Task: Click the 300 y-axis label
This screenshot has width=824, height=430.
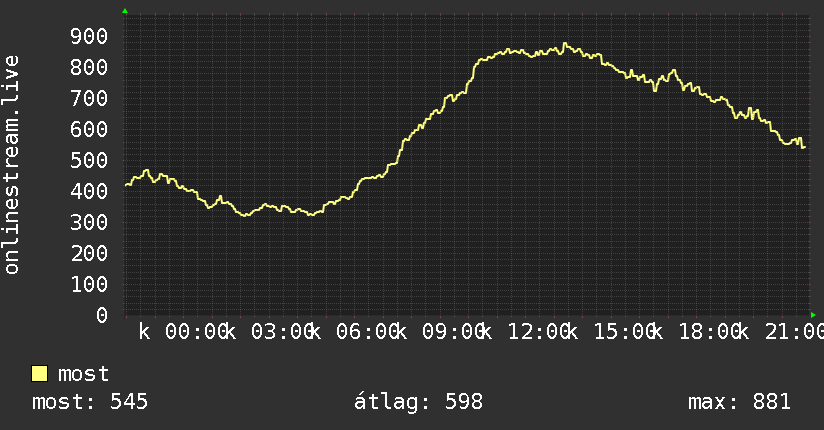Action: [89, 222]
